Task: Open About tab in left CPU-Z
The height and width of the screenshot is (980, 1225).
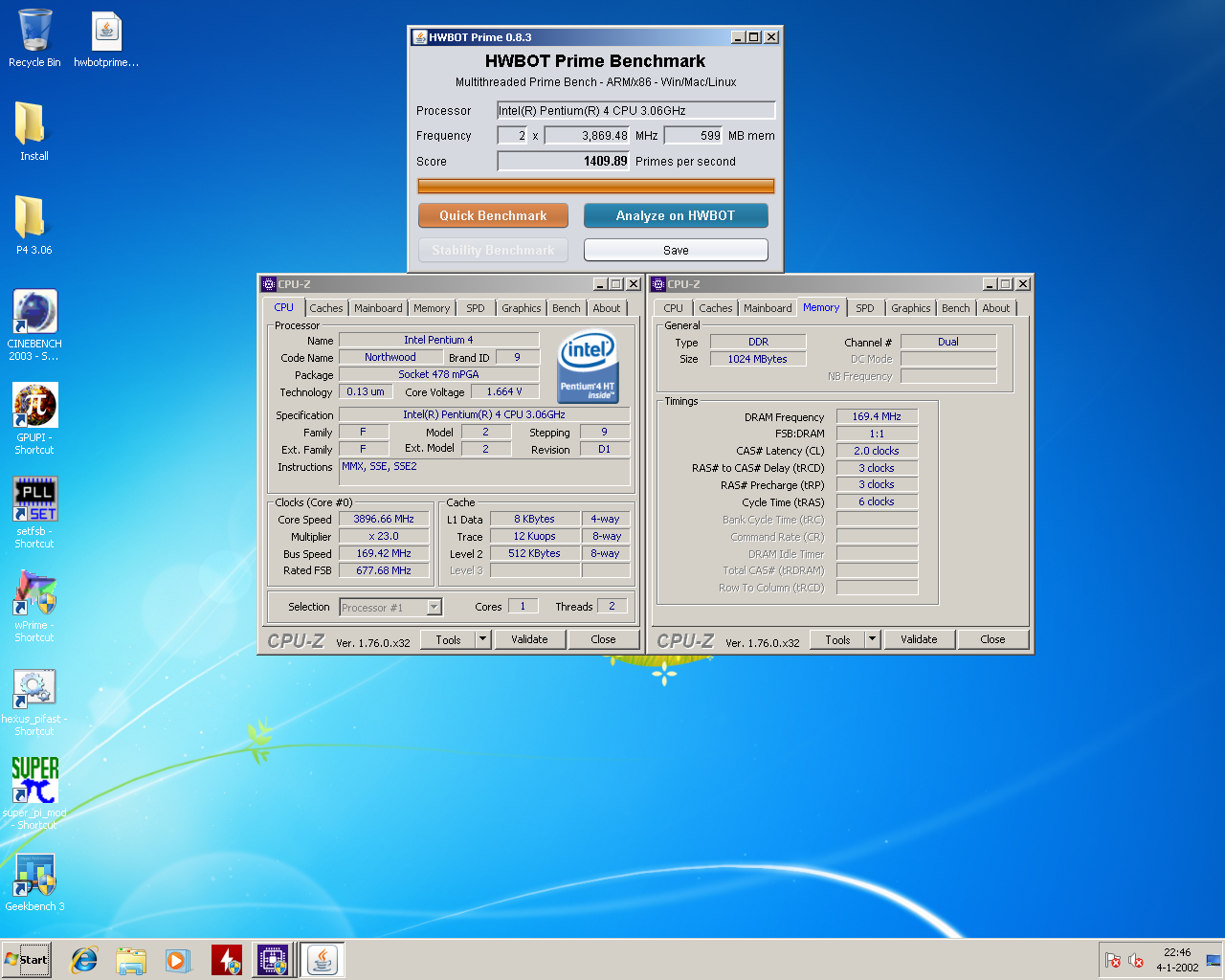Action: pyautogui.click(x=607, y=308)
